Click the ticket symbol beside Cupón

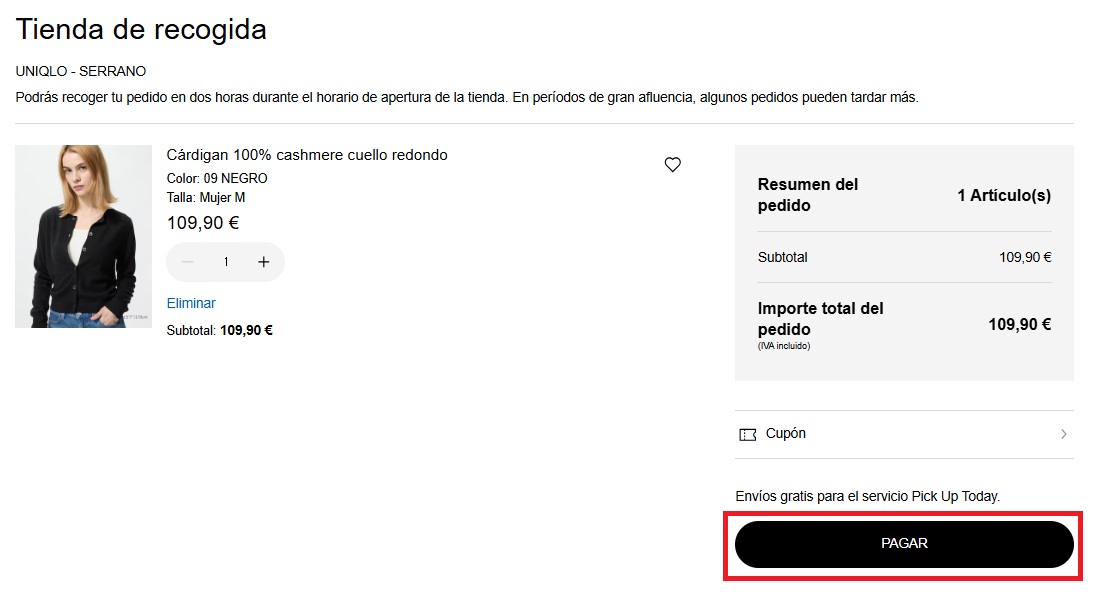coord(747,433)
